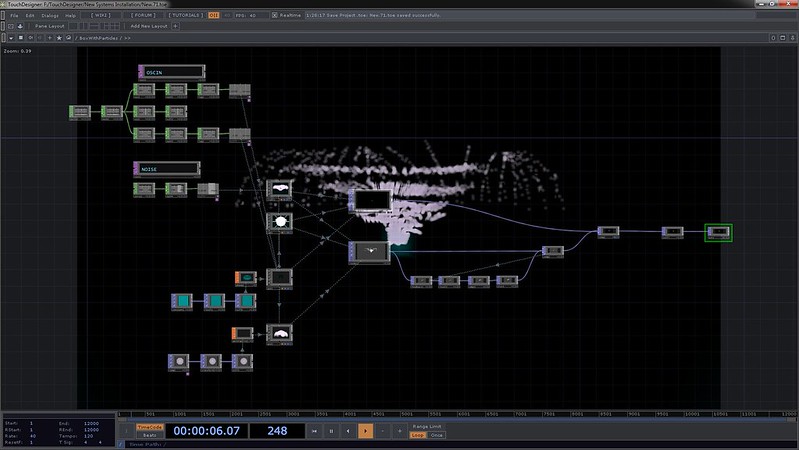Expand the pane type dropdown arrow
799x450 pixels.
(9, 37)
